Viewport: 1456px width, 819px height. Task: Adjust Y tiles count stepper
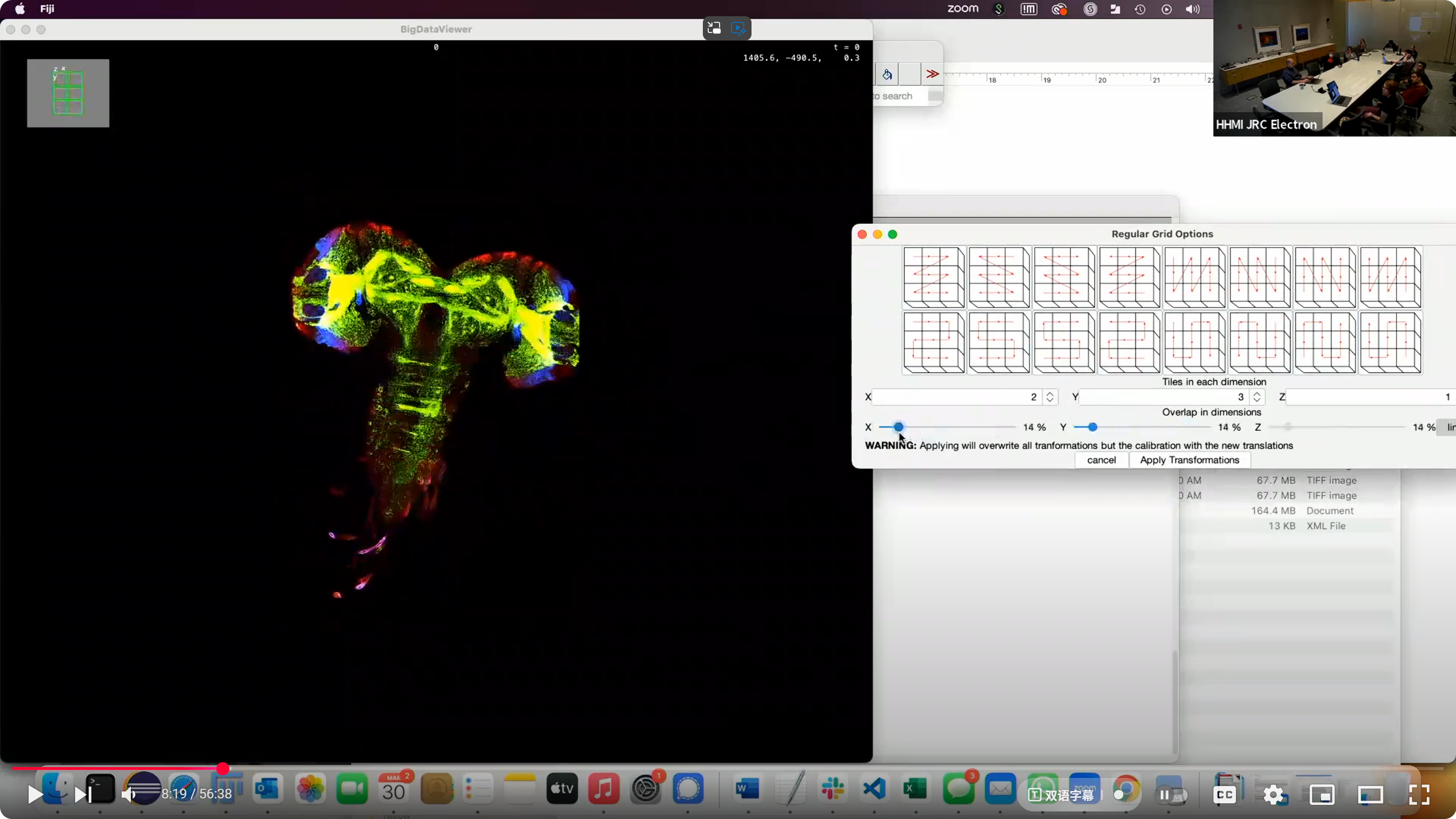[x=1256, y=397]
